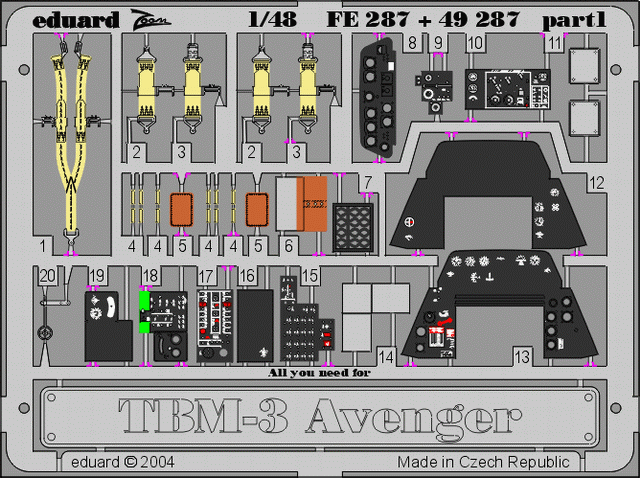Viewport: 640px width, 478px height.
Task: Click the lower instrument panel part 13
Action: (490, 310)
